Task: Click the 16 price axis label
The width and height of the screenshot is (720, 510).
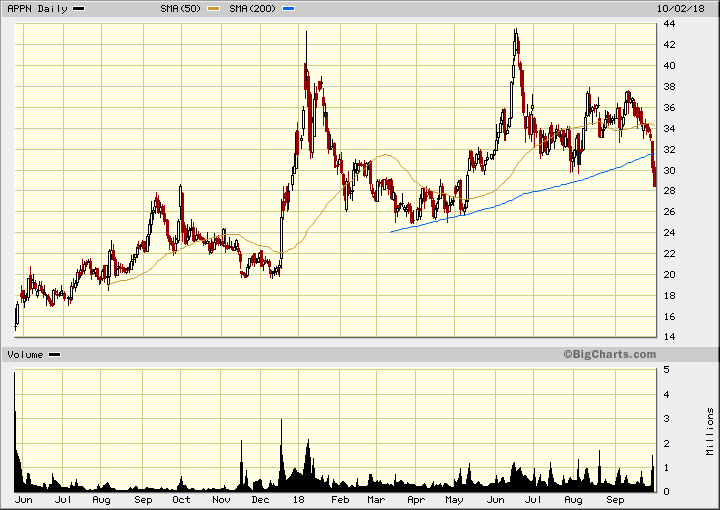Action: [669, 317]
